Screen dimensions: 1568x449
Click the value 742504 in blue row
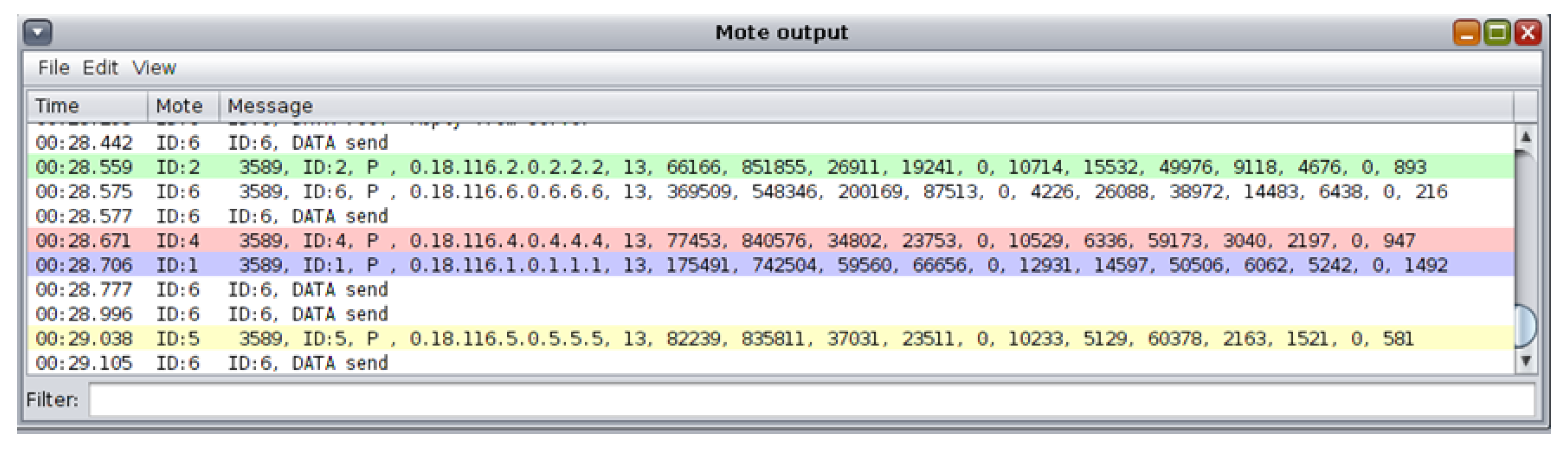784,265
